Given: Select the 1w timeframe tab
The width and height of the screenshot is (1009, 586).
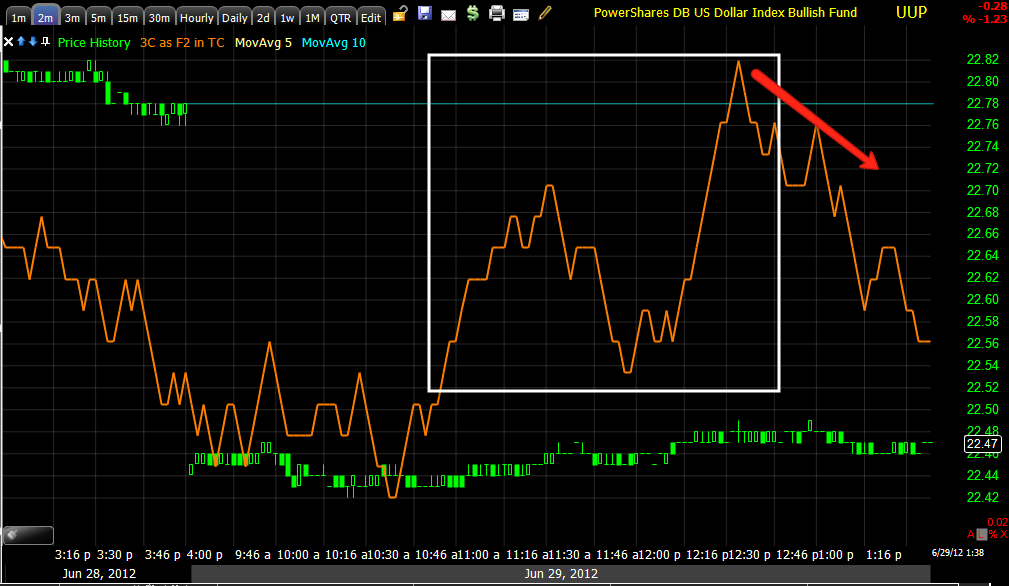Looking at the screenshot, I should pos(287,17).
